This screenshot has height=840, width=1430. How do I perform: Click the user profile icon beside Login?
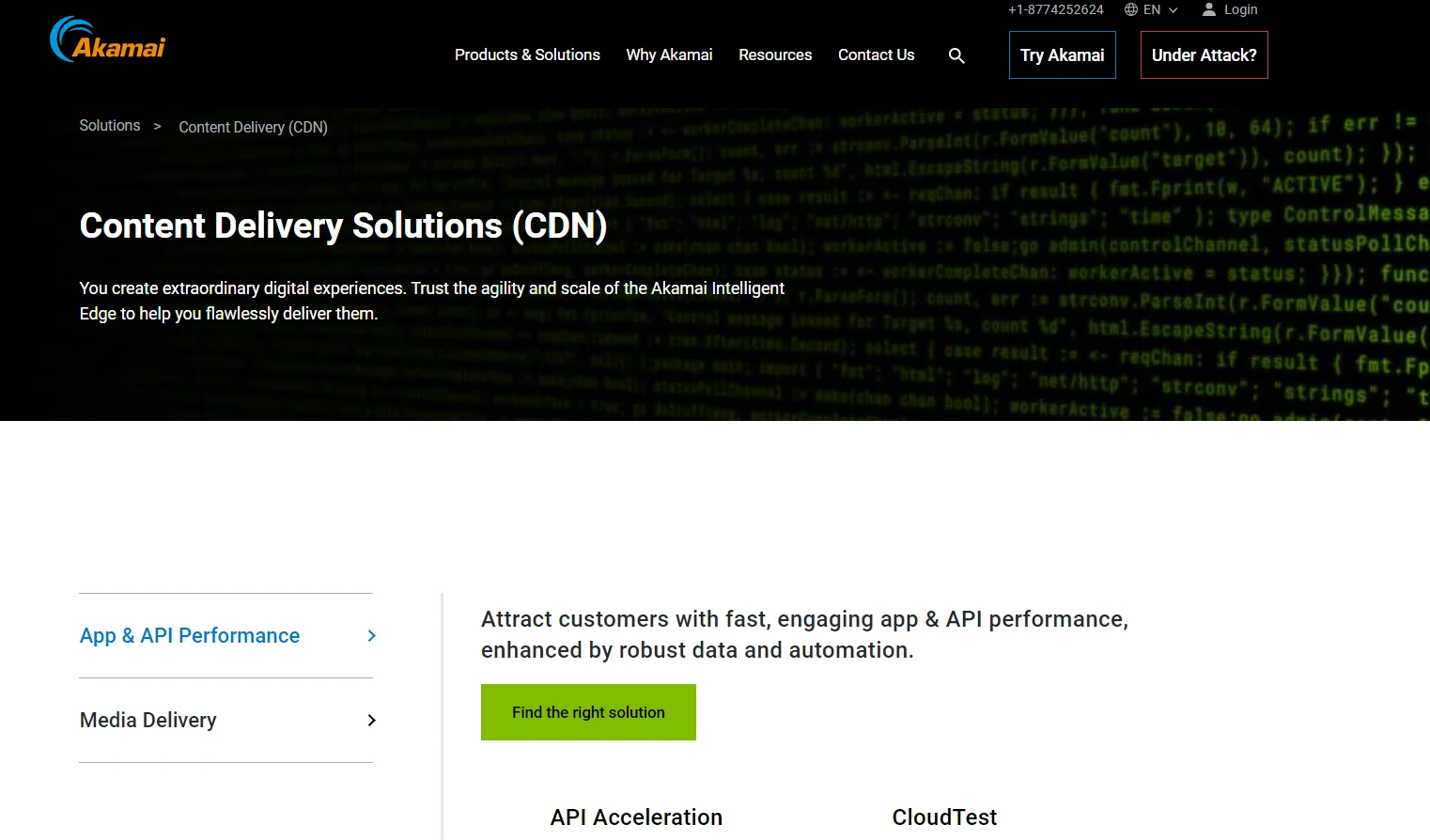click(x=1209, y=9)
